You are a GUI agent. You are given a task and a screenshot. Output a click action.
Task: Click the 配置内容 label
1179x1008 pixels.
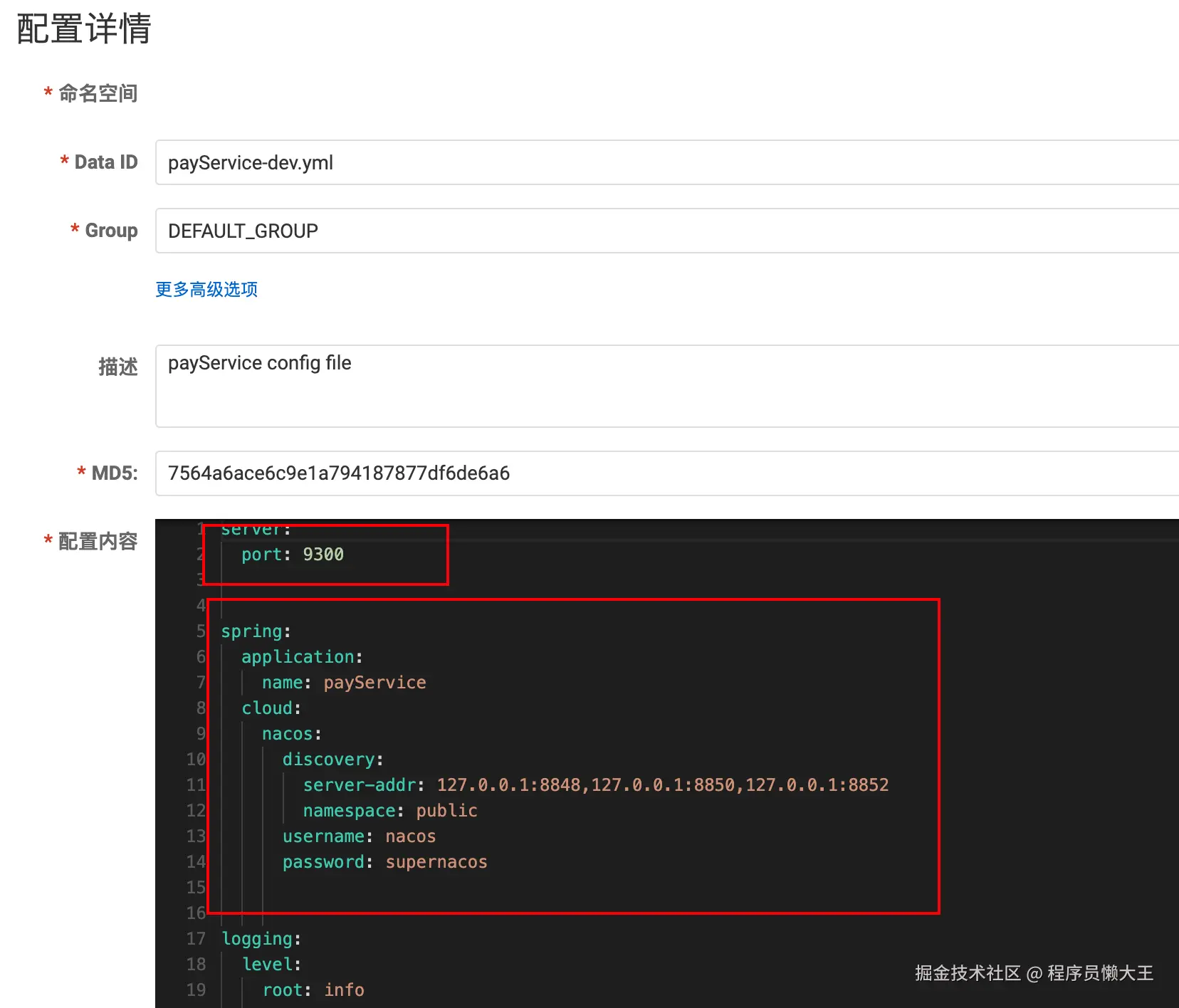coord(98,542)
